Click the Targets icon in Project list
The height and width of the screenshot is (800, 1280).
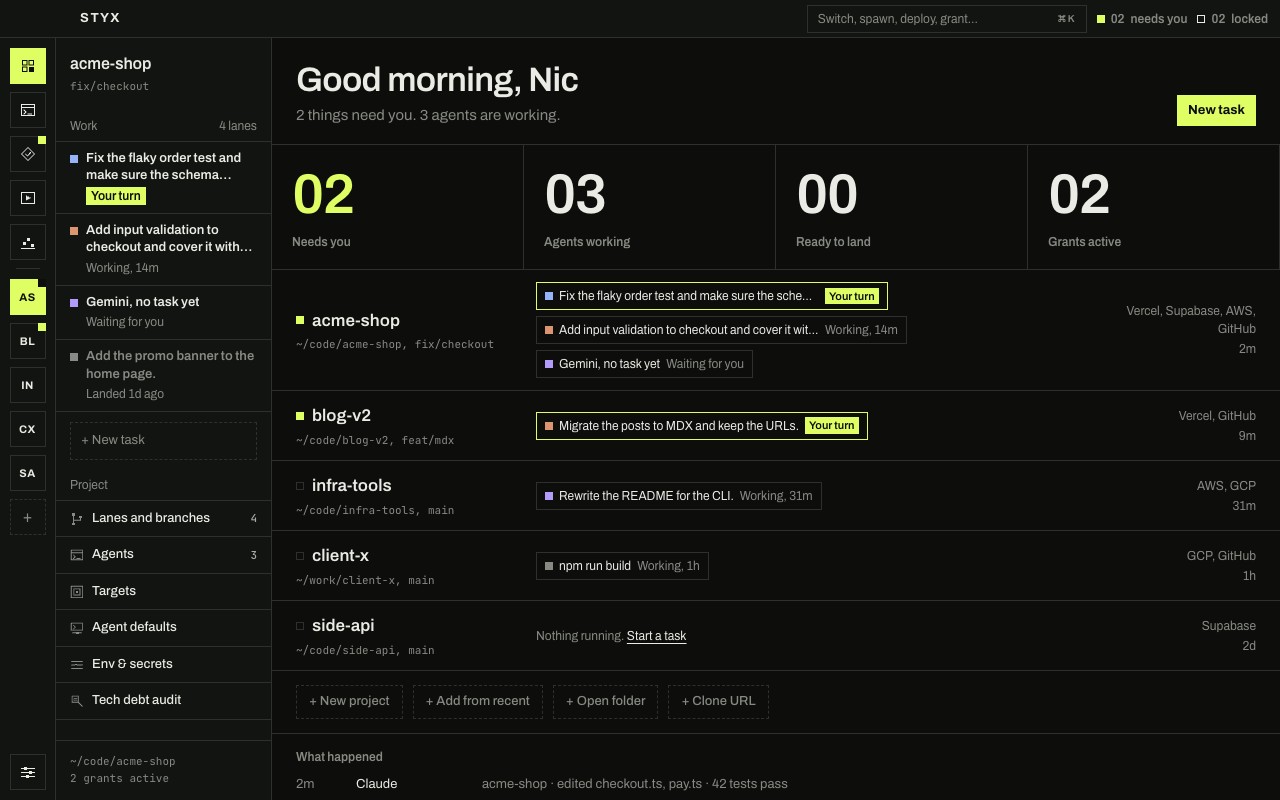click(x=77, y=591)
